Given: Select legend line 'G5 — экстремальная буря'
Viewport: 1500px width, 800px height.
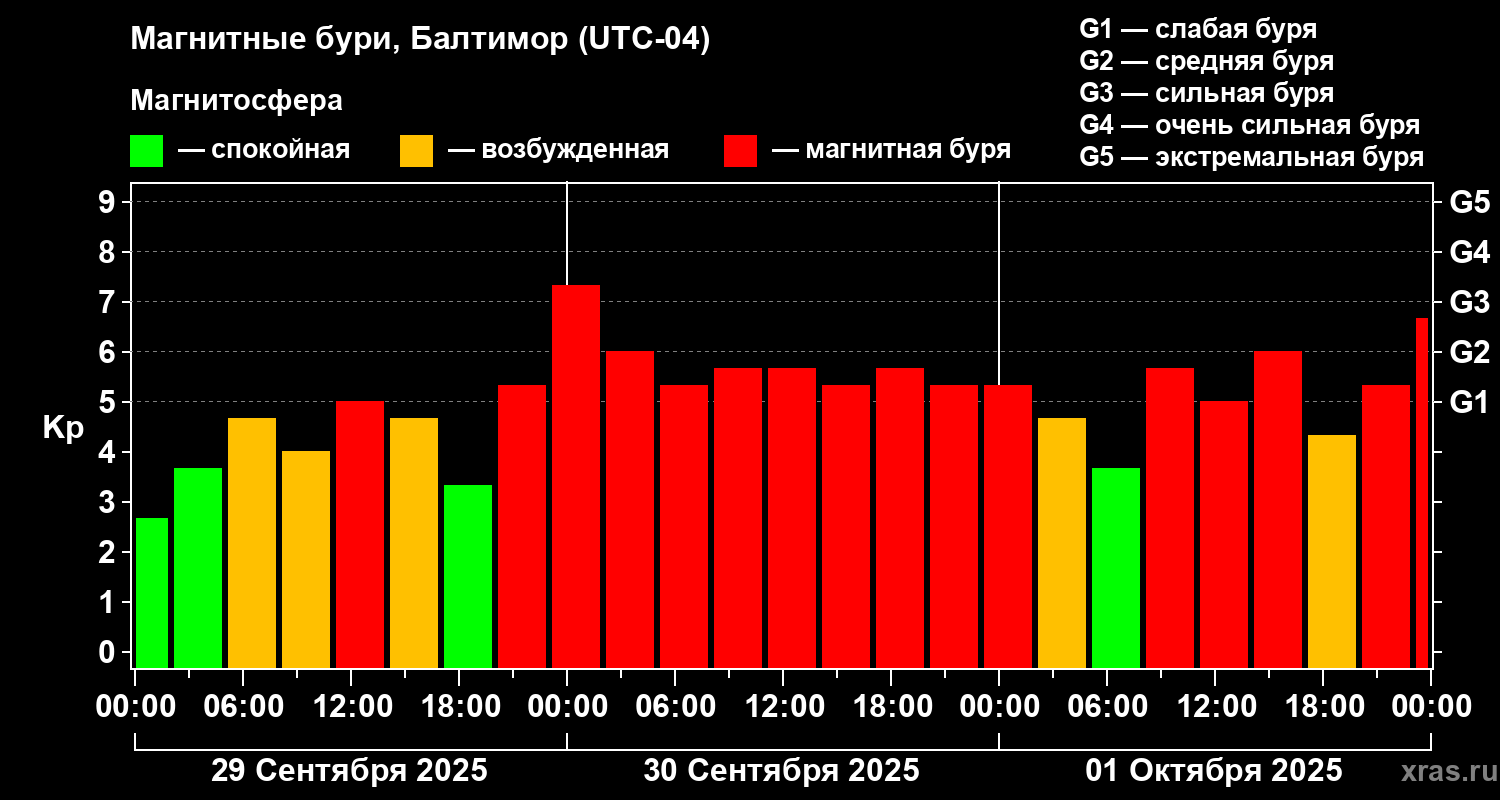Looking at the screenshot, I should pyautogui.click(x=1252, y=157).
